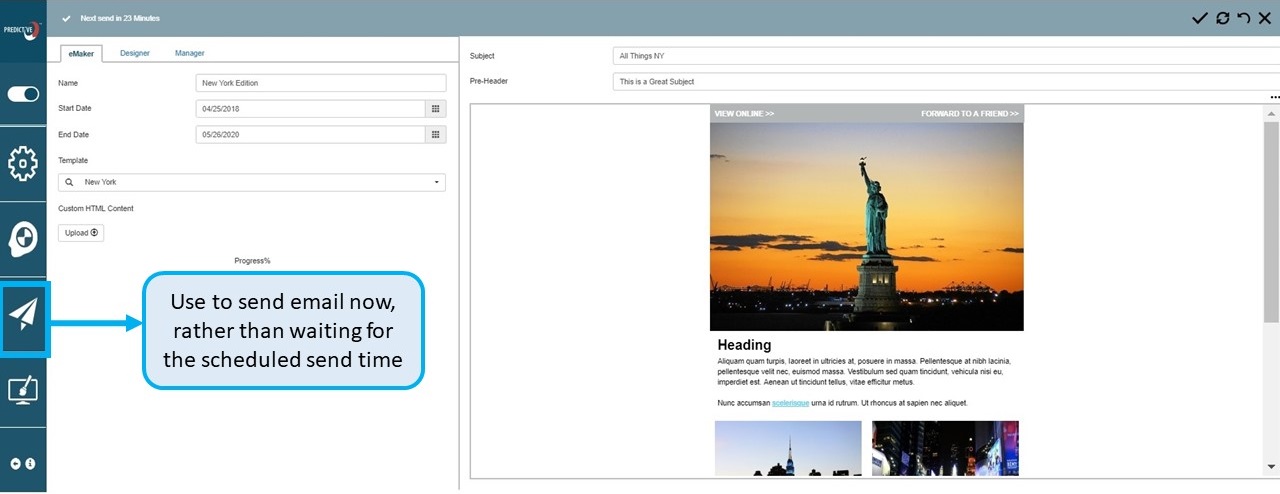Click the checkmark save icon at top right
1280x494 pixels.
[x=1199, y=18]
